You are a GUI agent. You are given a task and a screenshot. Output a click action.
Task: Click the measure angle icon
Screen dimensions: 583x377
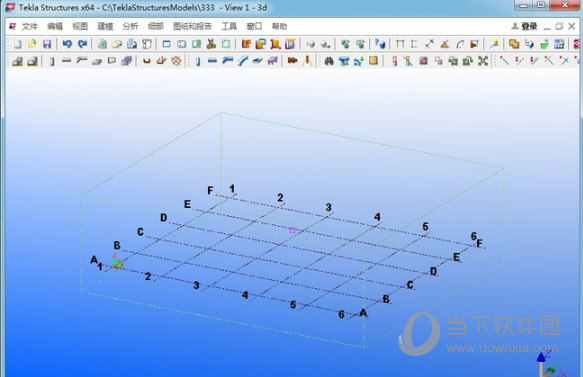click(444, 44)
